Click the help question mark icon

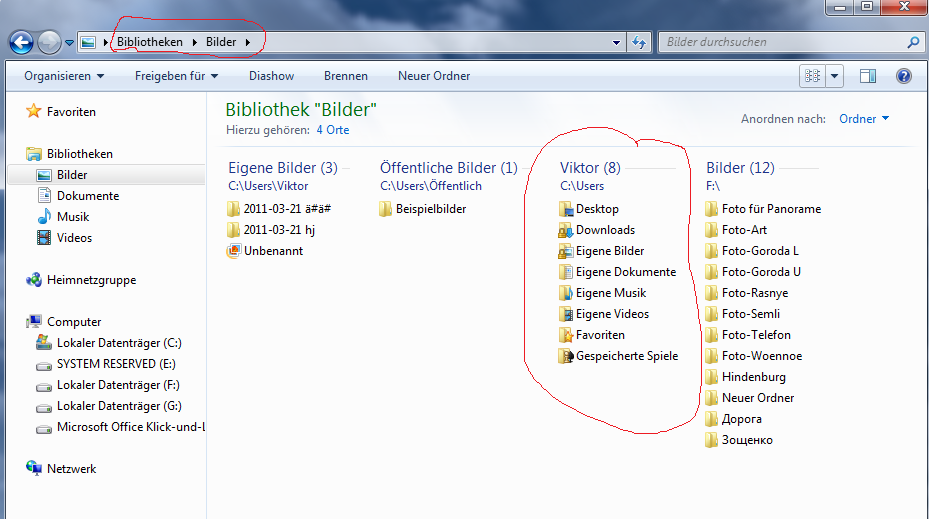tap(903, 76)
